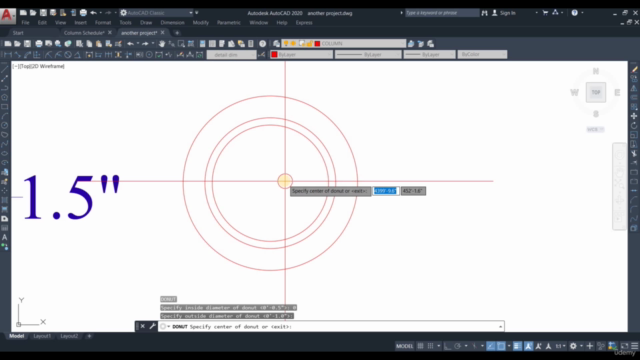
Task: Click the Pan hand icon
Action: [162, 44]
